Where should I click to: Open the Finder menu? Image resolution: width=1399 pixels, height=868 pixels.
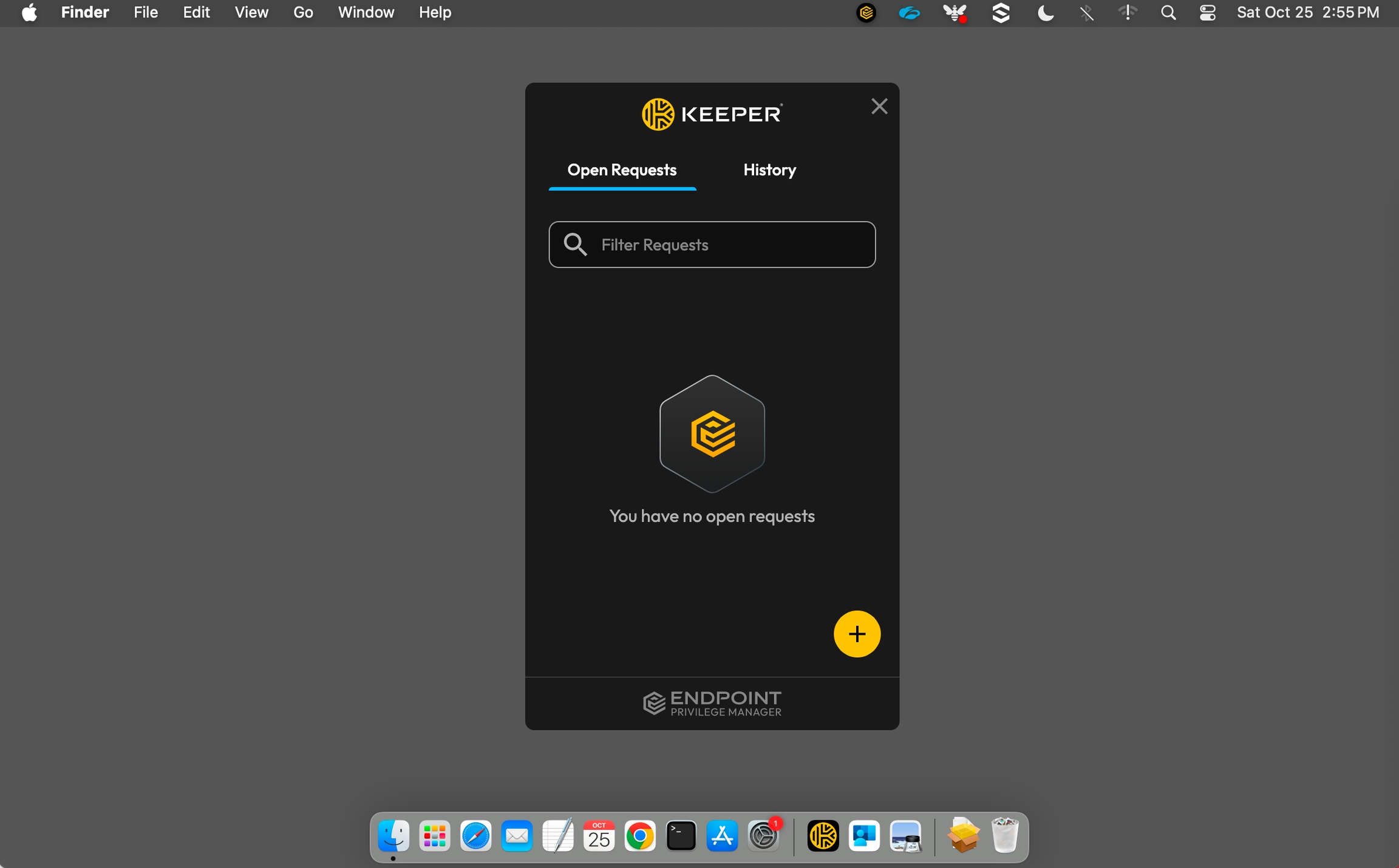(85, 12)
